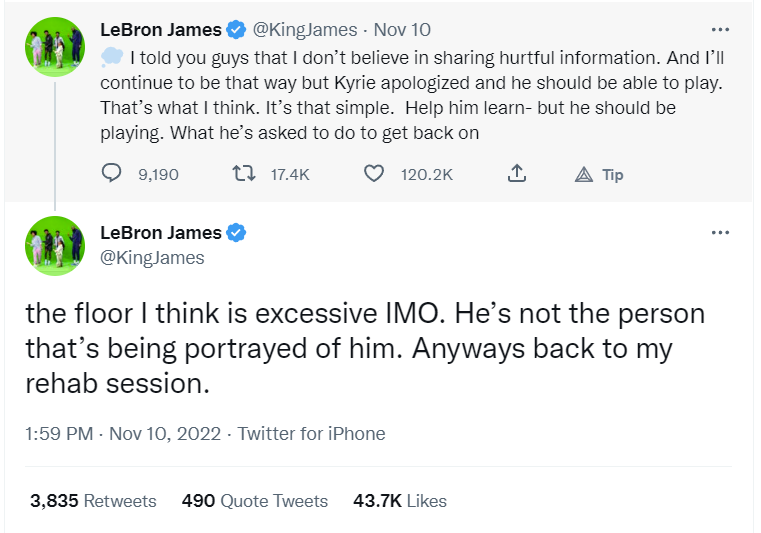
Task: Click the Nov 10 date link
Action: click(x=402, y=30)
